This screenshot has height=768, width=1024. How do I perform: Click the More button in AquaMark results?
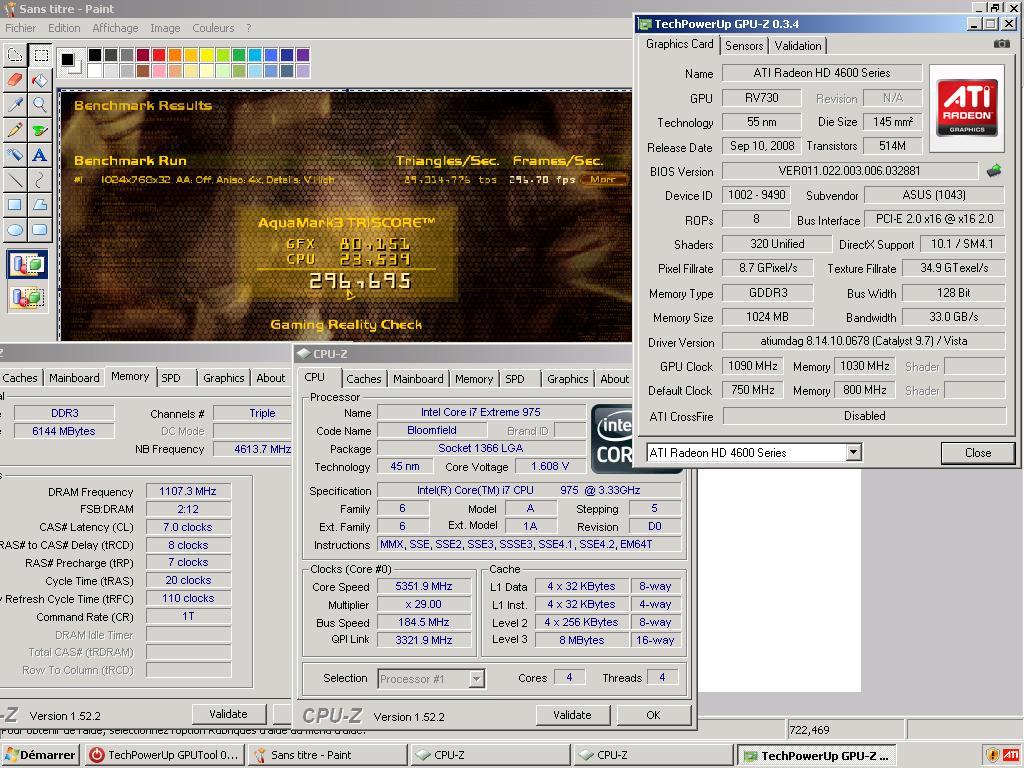click(x=603, y=180)
